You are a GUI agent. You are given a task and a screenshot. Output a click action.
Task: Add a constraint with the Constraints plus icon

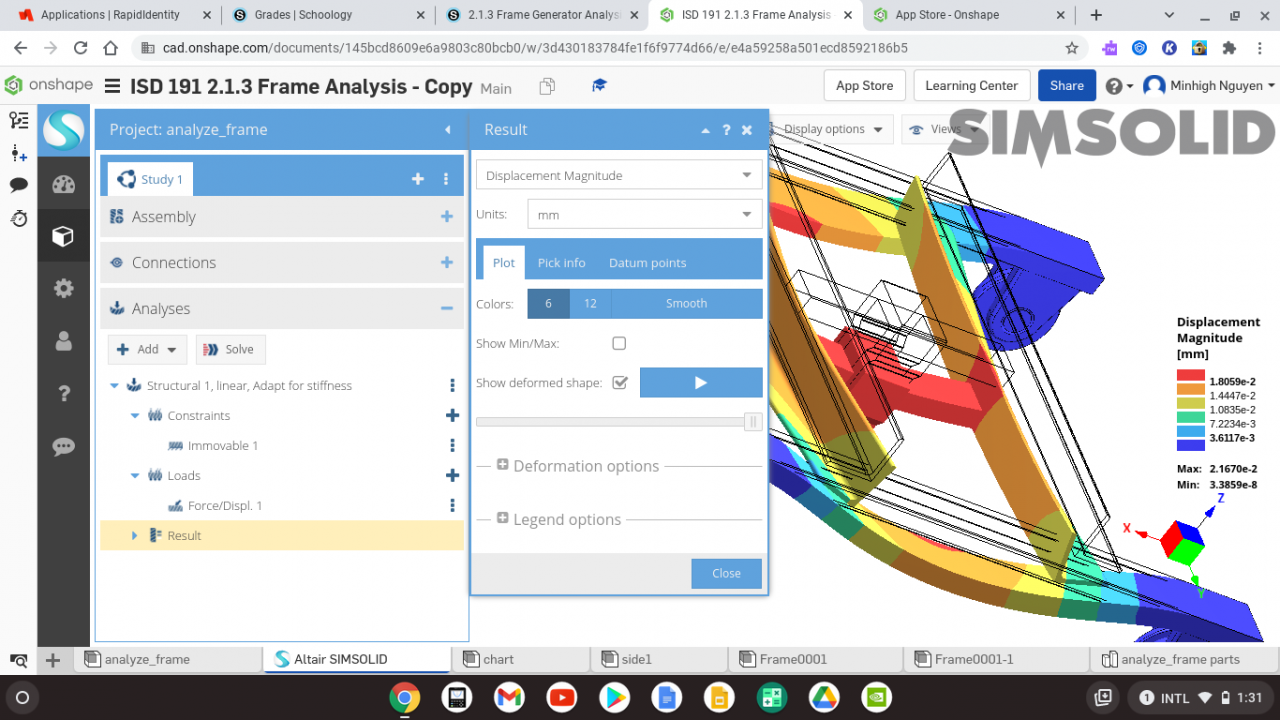coord(452,415)
